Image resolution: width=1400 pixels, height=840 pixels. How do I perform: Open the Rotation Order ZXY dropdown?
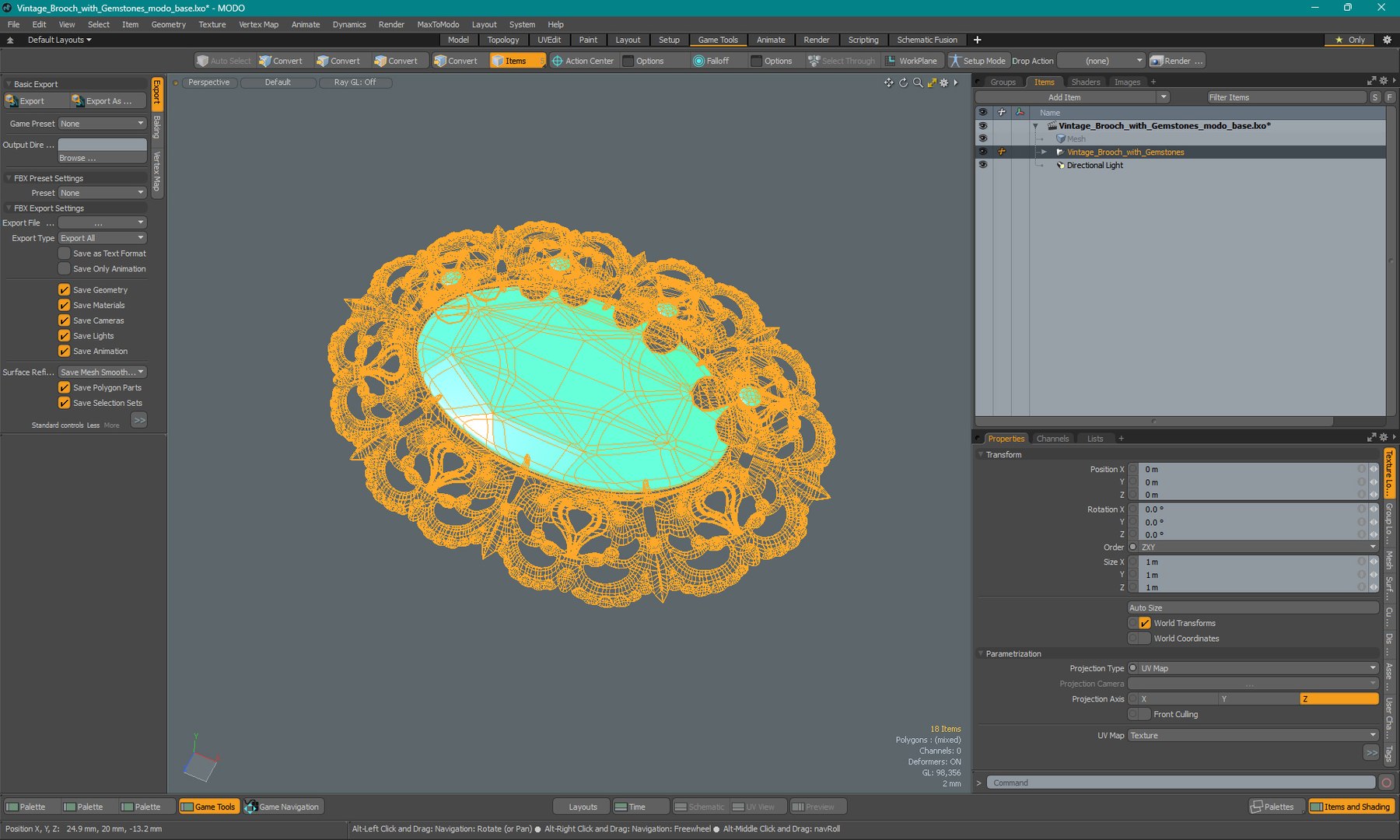pyautogui.click(x=1258, y=548)
